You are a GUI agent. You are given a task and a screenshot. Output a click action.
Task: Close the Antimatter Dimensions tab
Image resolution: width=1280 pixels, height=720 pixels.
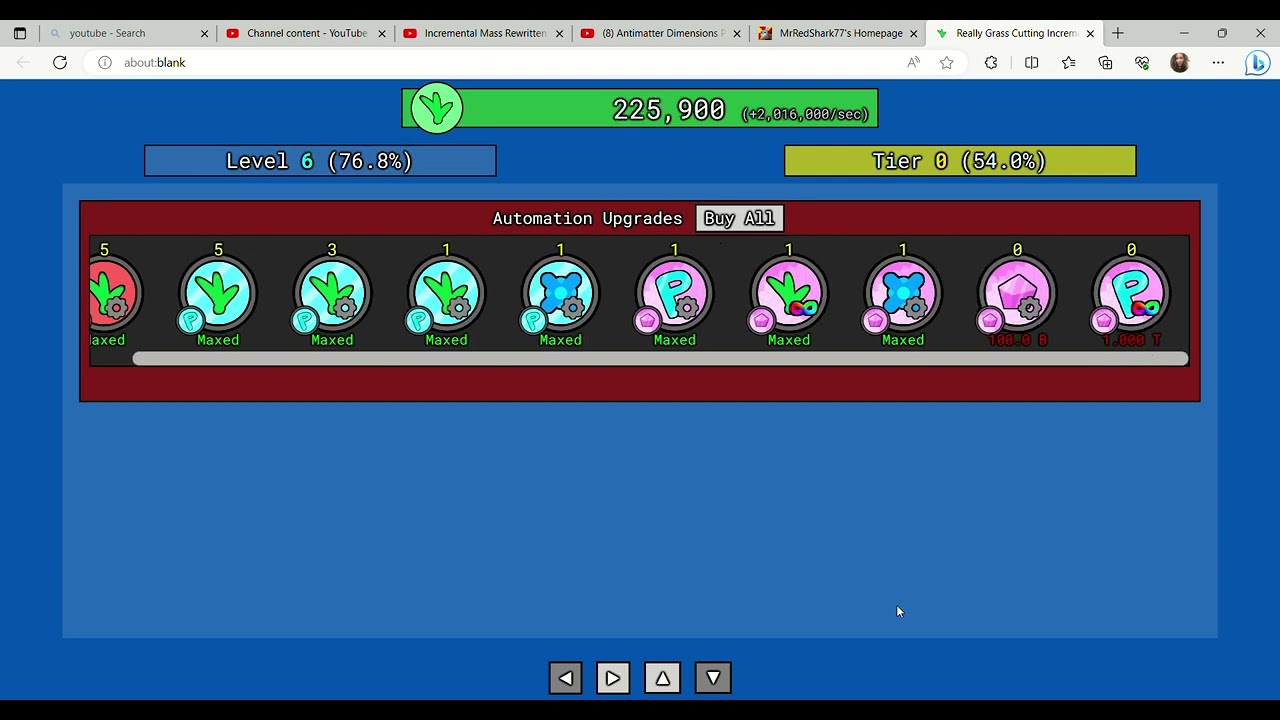[x=737, y=33]
